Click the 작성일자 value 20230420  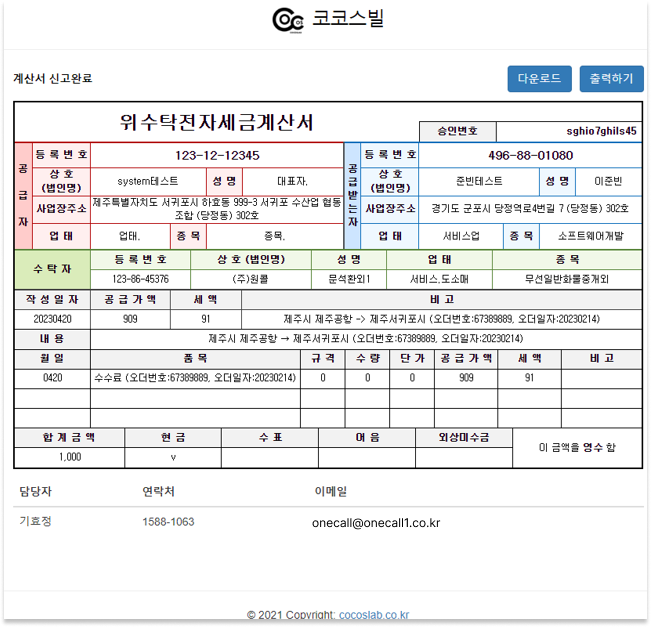tap(53, 319)
